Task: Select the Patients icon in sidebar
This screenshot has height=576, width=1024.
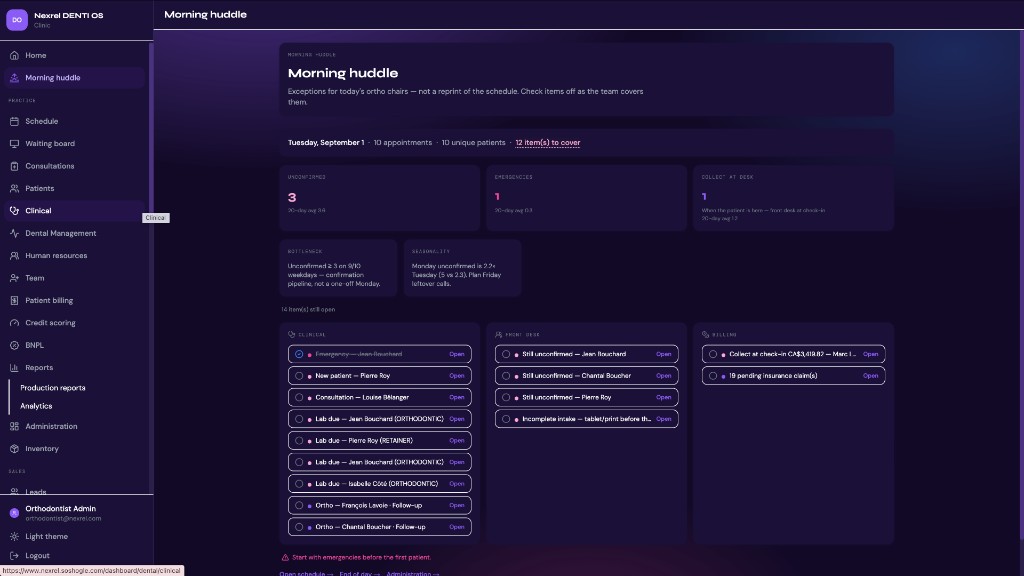Action: coord(14,189)
